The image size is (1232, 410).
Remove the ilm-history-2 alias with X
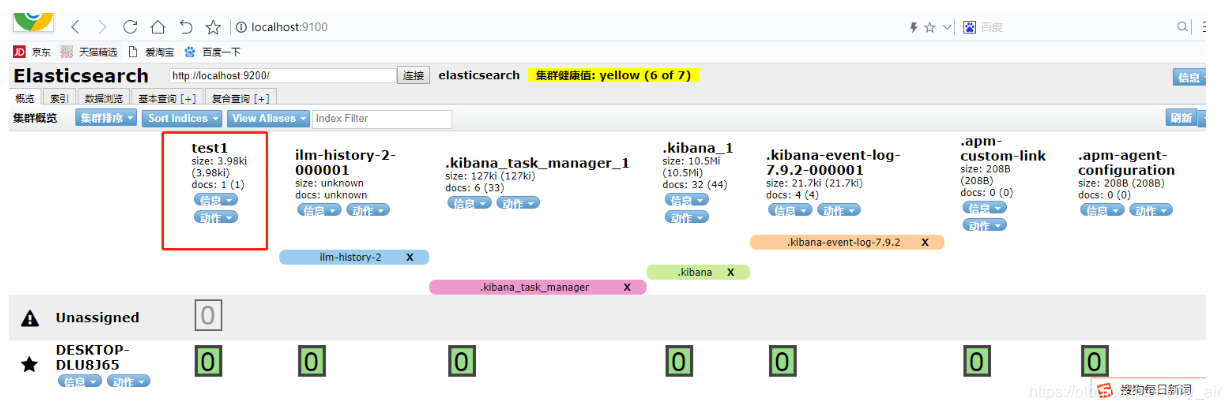[x=410, y=257]
